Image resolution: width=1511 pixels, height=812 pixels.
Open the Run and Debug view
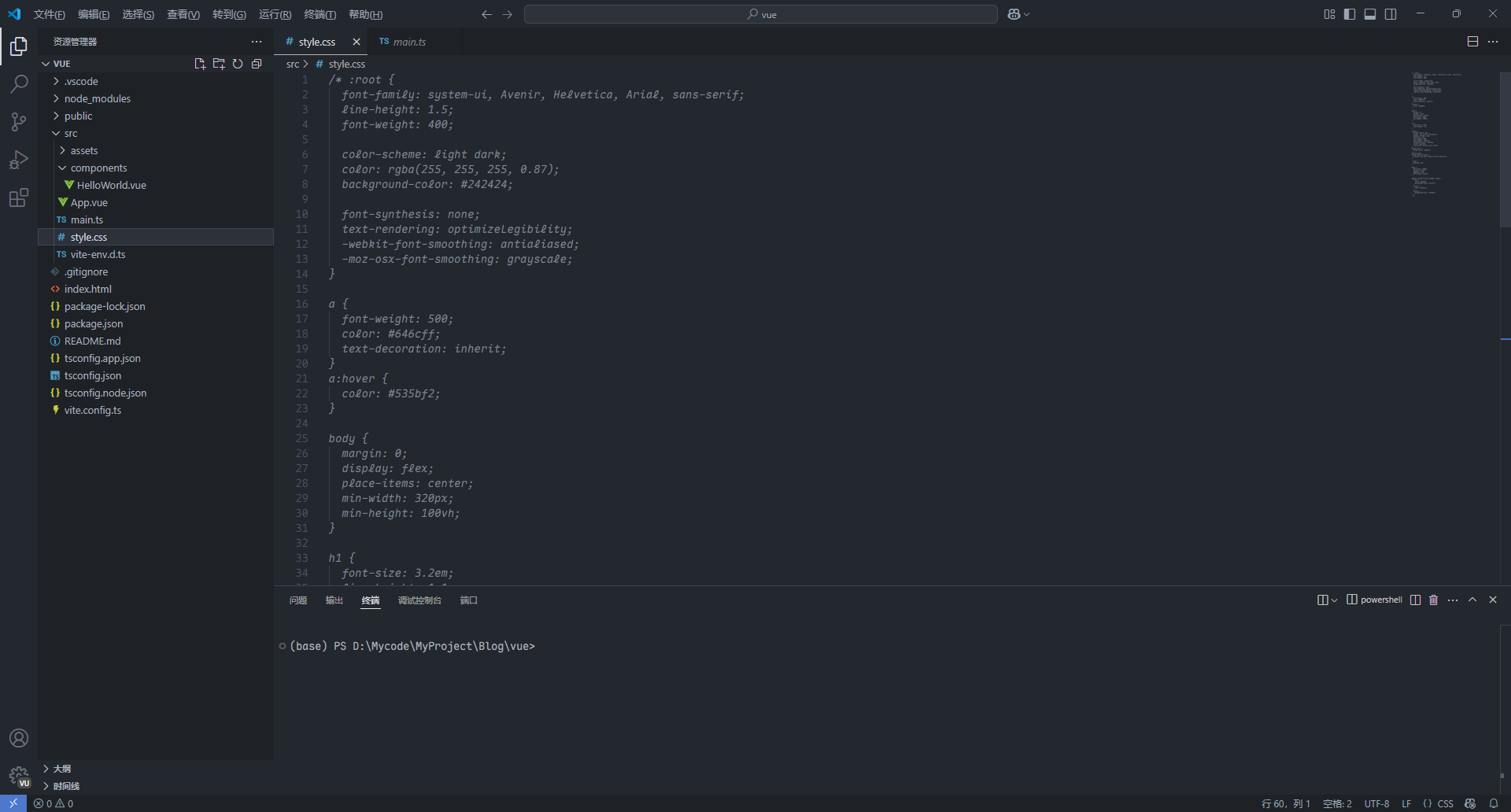click(x=19, y=160)
